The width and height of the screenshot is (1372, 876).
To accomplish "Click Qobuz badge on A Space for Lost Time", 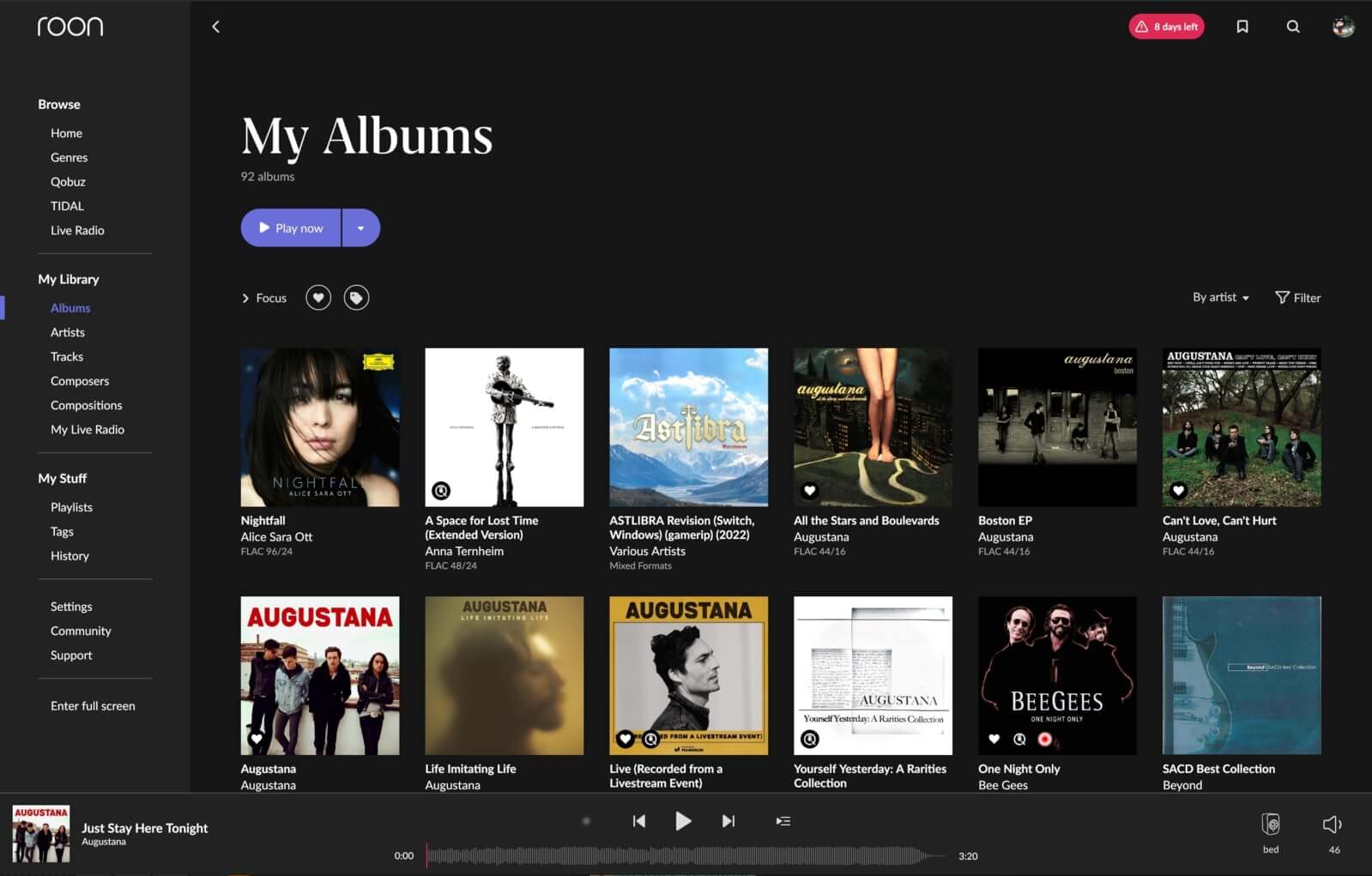I will pyautogui.click(x=441, y=491).
